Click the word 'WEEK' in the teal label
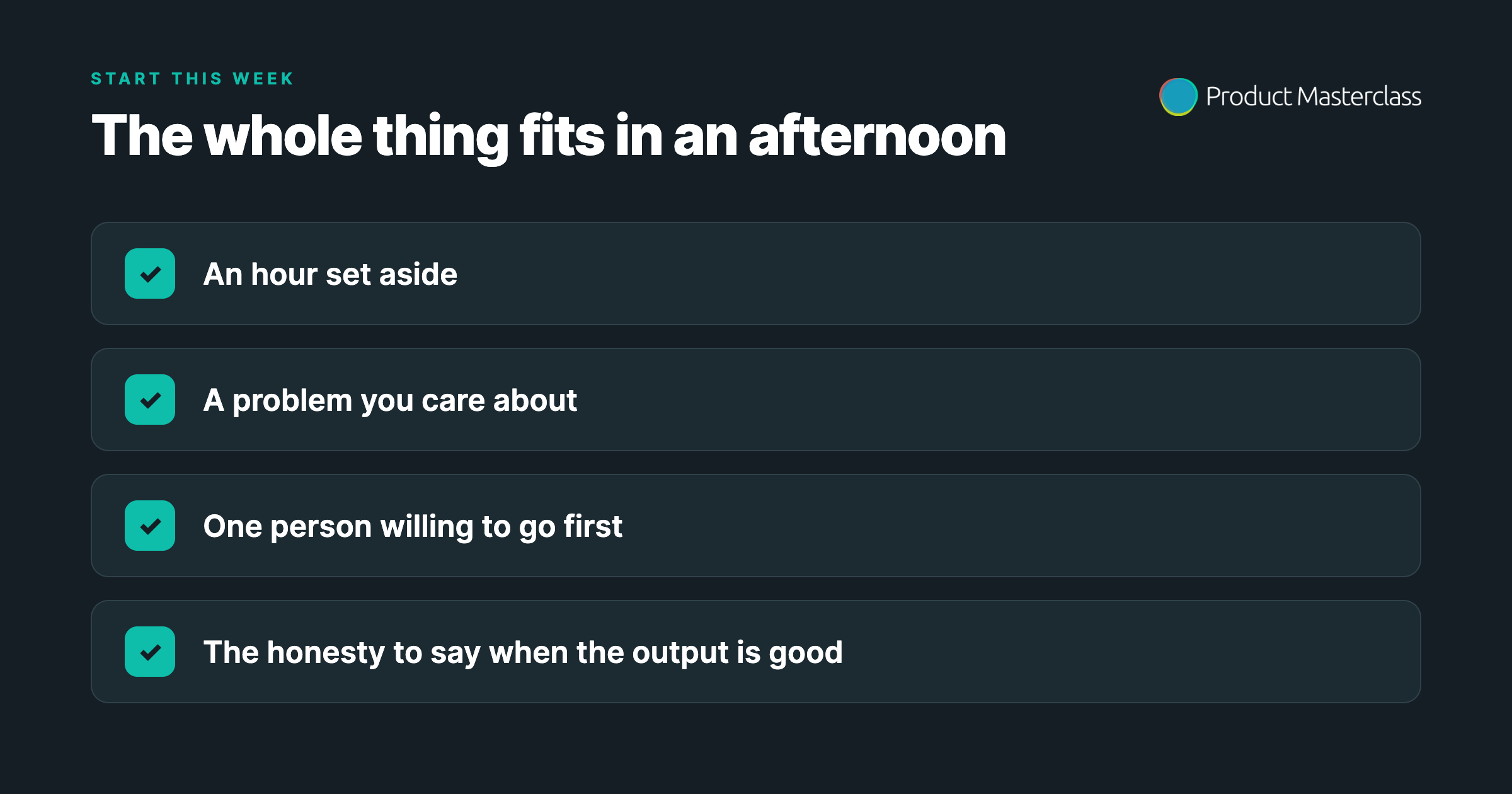This screenshot has width=1512, height=794. [263, 79]
